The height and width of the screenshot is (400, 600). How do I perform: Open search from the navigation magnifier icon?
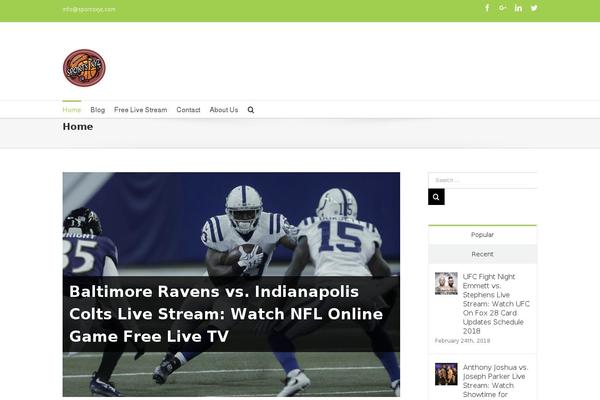point(251,110)
